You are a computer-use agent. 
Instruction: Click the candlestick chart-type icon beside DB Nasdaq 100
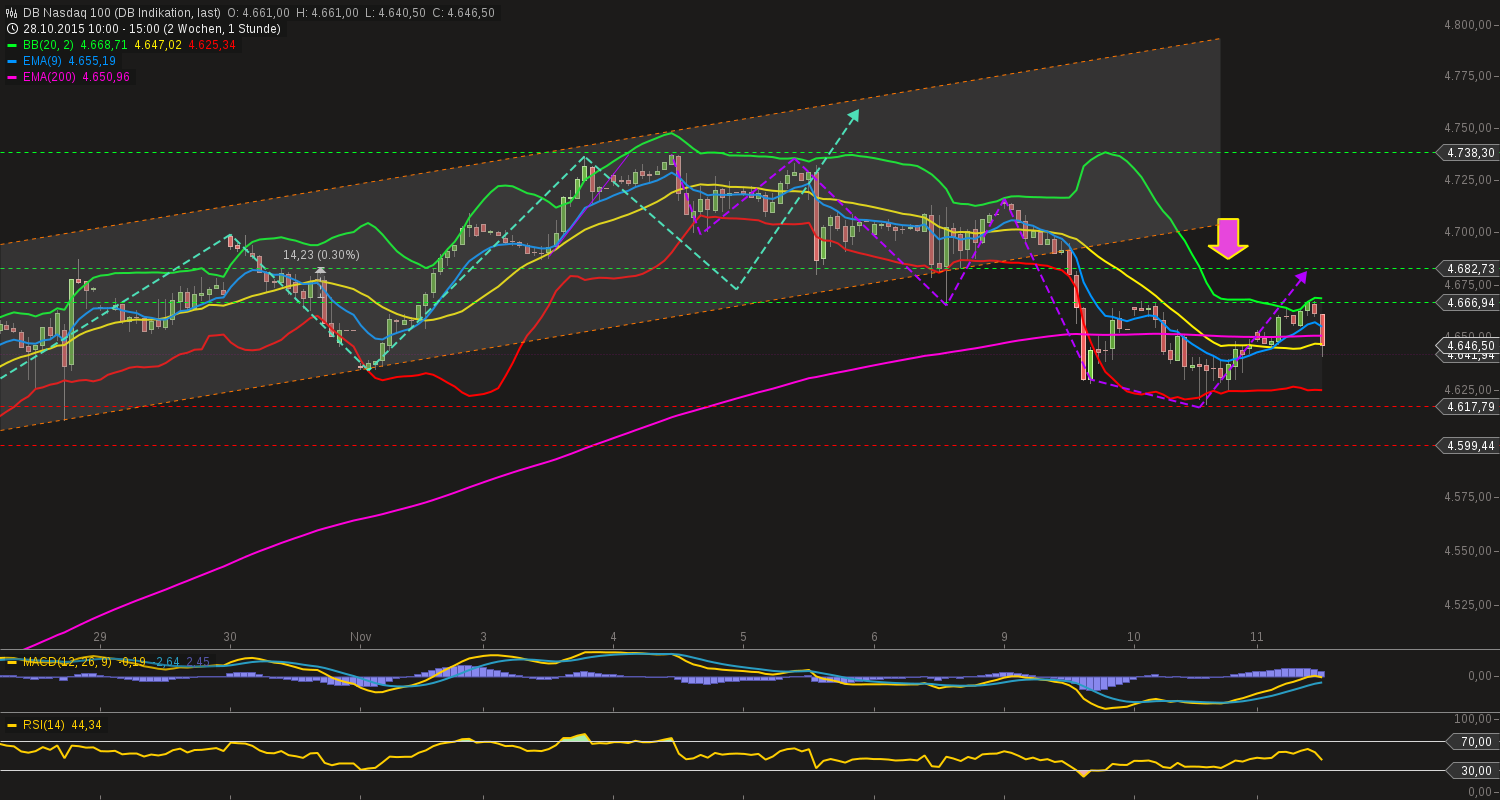[12, 13]
